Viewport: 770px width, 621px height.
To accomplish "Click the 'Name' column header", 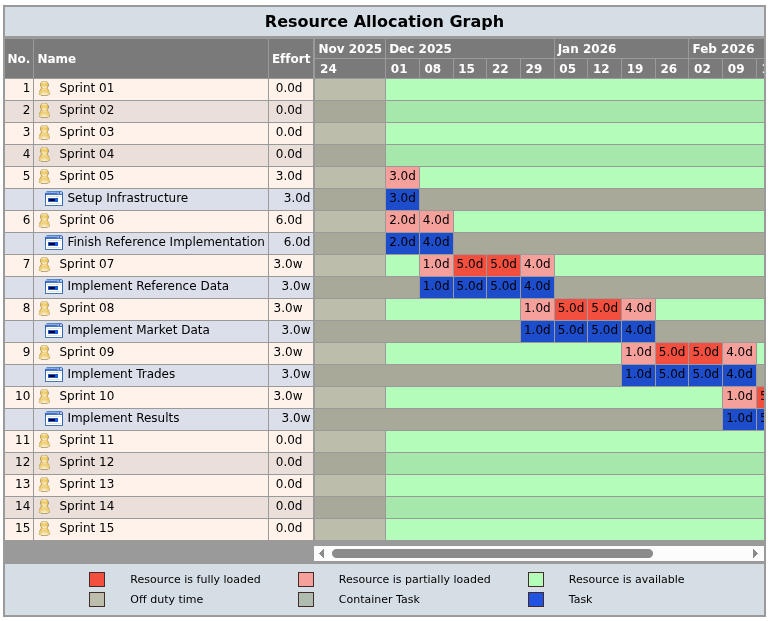I will [x=151, y=59].
